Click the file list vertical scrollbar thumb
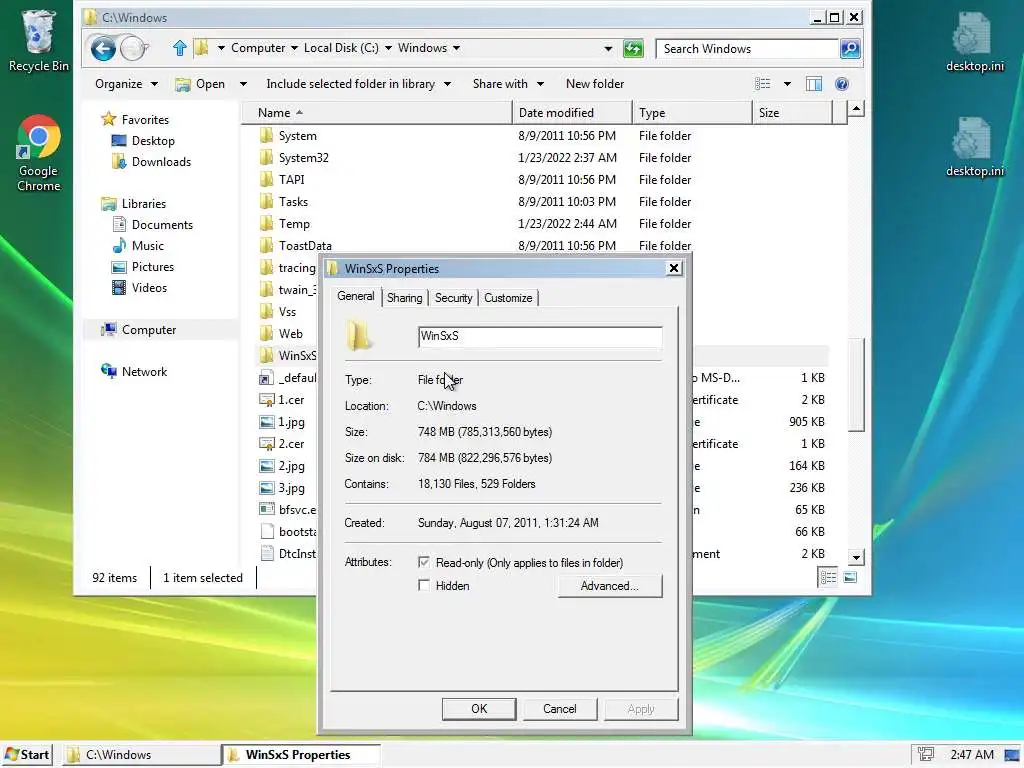Image resolution: width=1024 pixels, height=768 pixels. (x=856, y=384)
